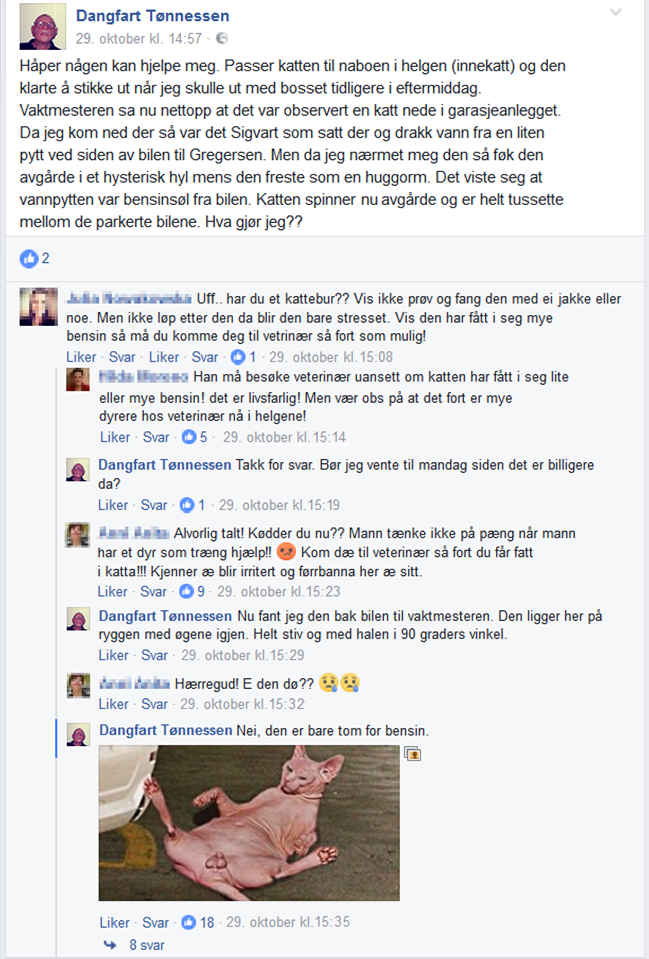This screenshot has height=959, width=649.
Task: Expand the 8 svar replies
Action: (x=147, y=945)
